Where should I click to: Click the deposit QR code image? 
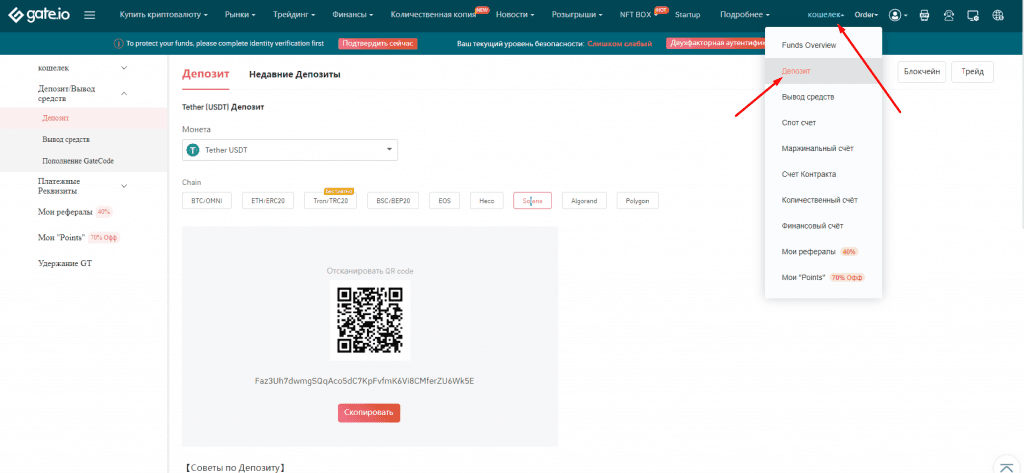(x=370, y=319)
